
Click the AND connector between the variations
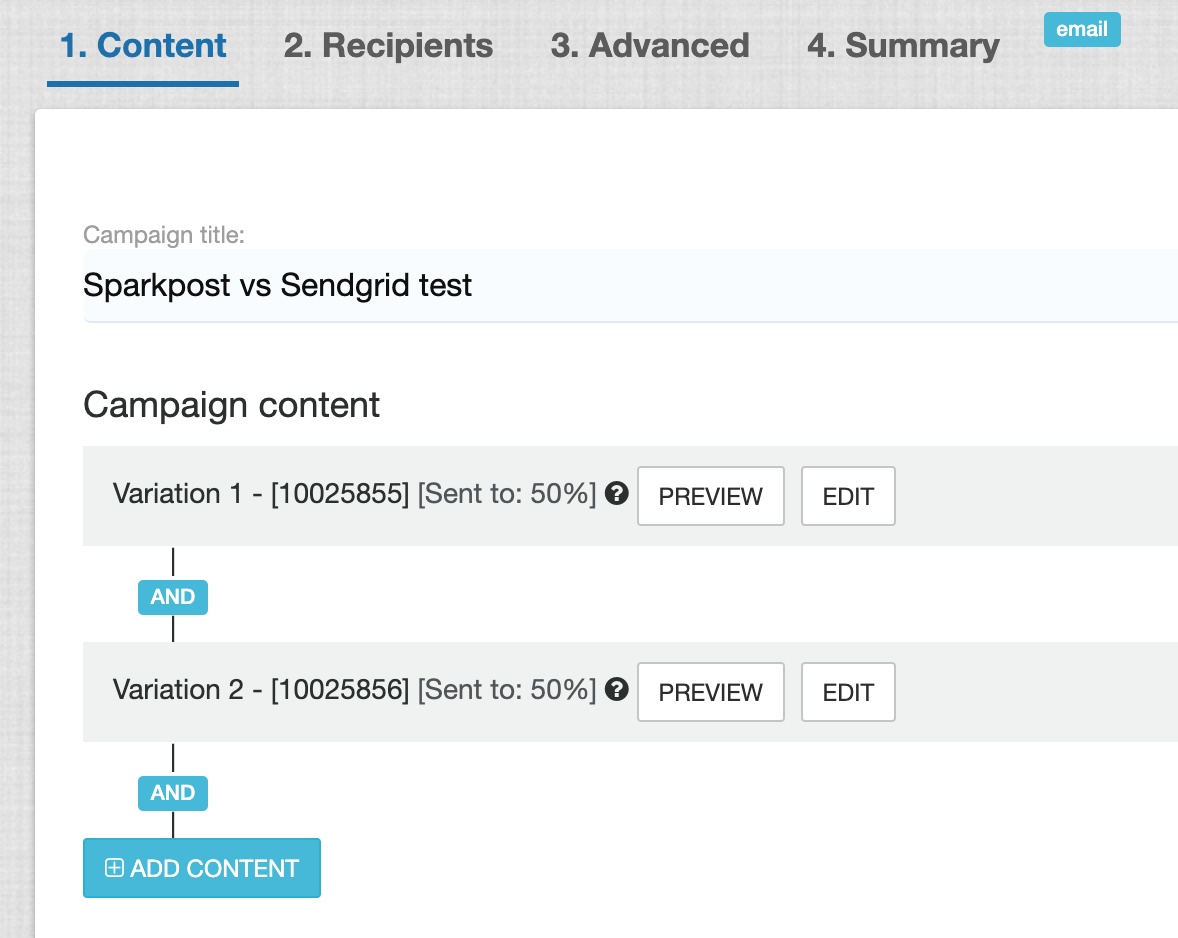172,597
